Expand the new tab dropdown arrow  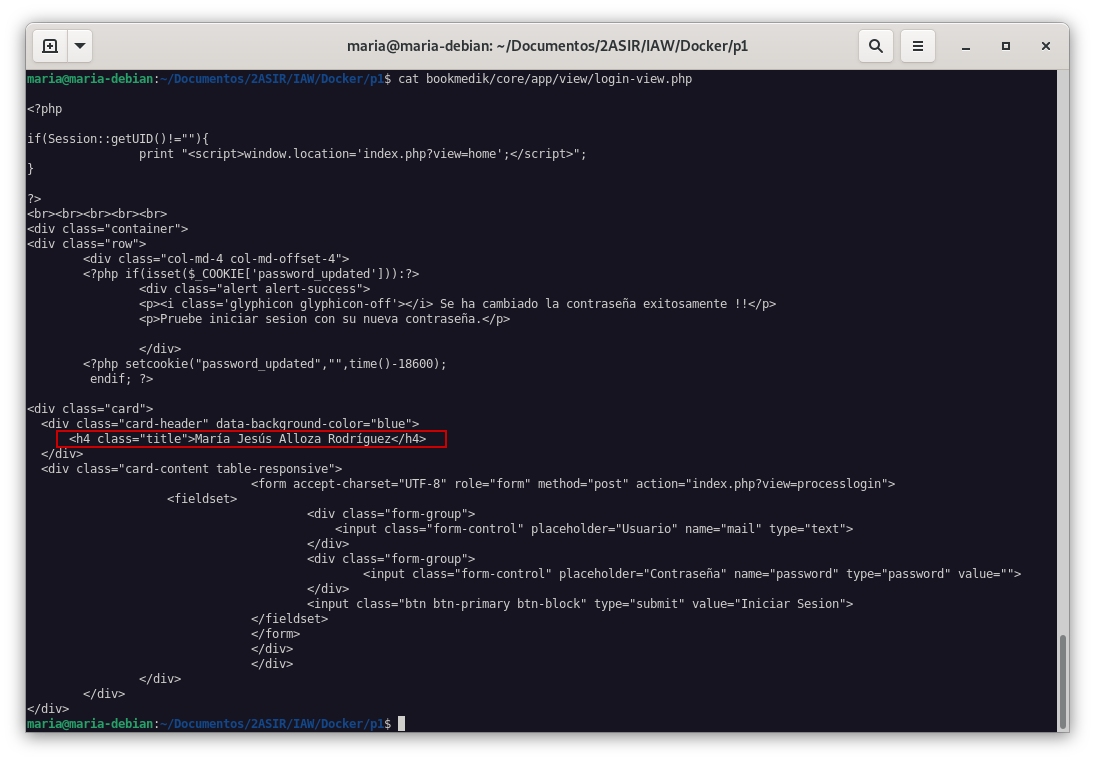tap(80, 46)
